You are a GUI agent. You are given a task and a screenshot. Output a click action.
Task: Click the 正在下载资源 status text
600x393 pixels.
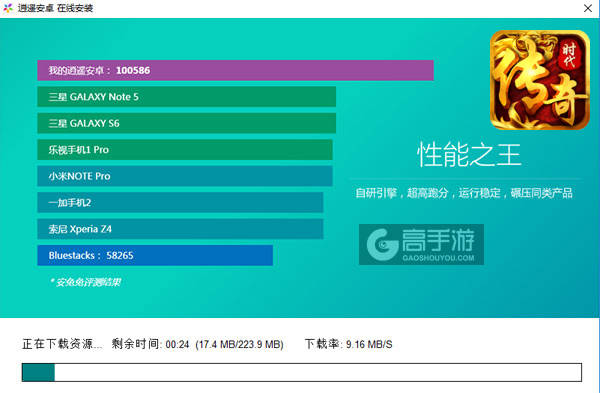62,344
